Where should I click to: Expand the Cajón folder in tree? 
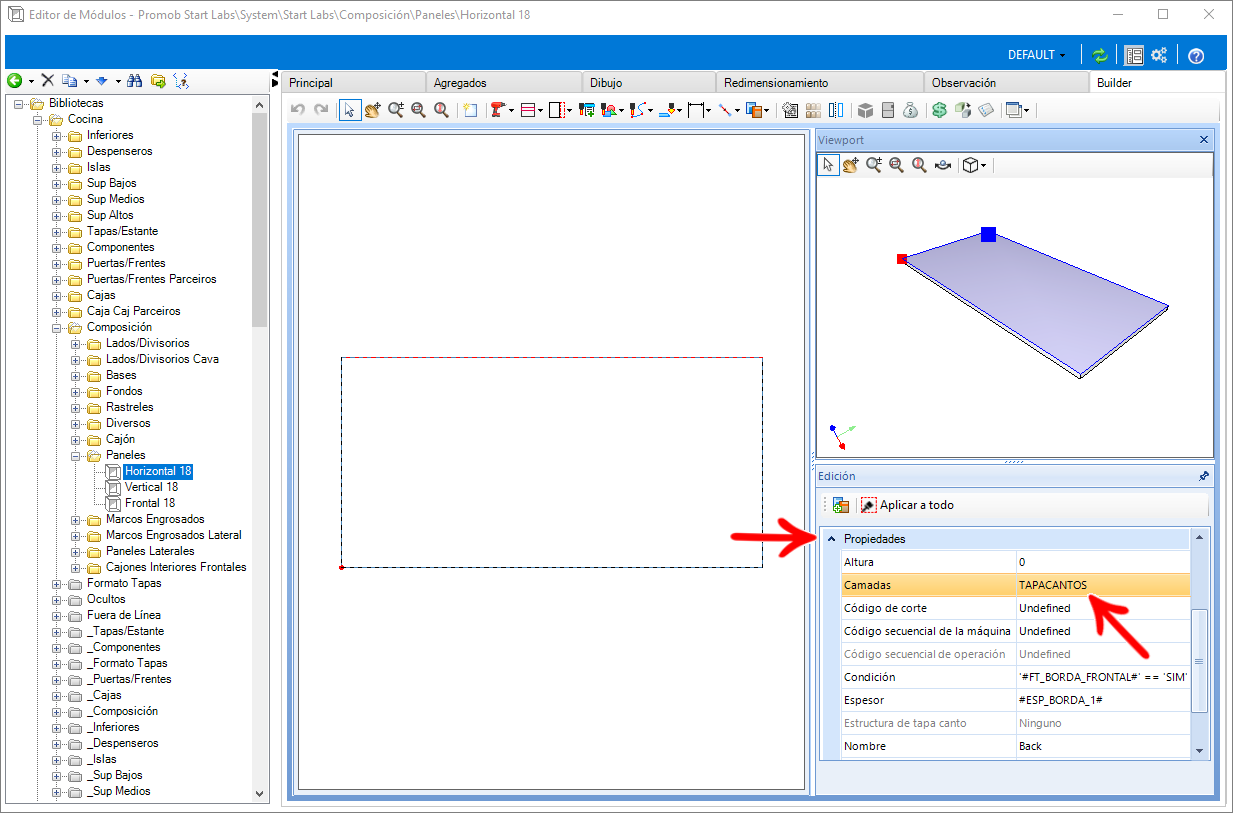76,439
